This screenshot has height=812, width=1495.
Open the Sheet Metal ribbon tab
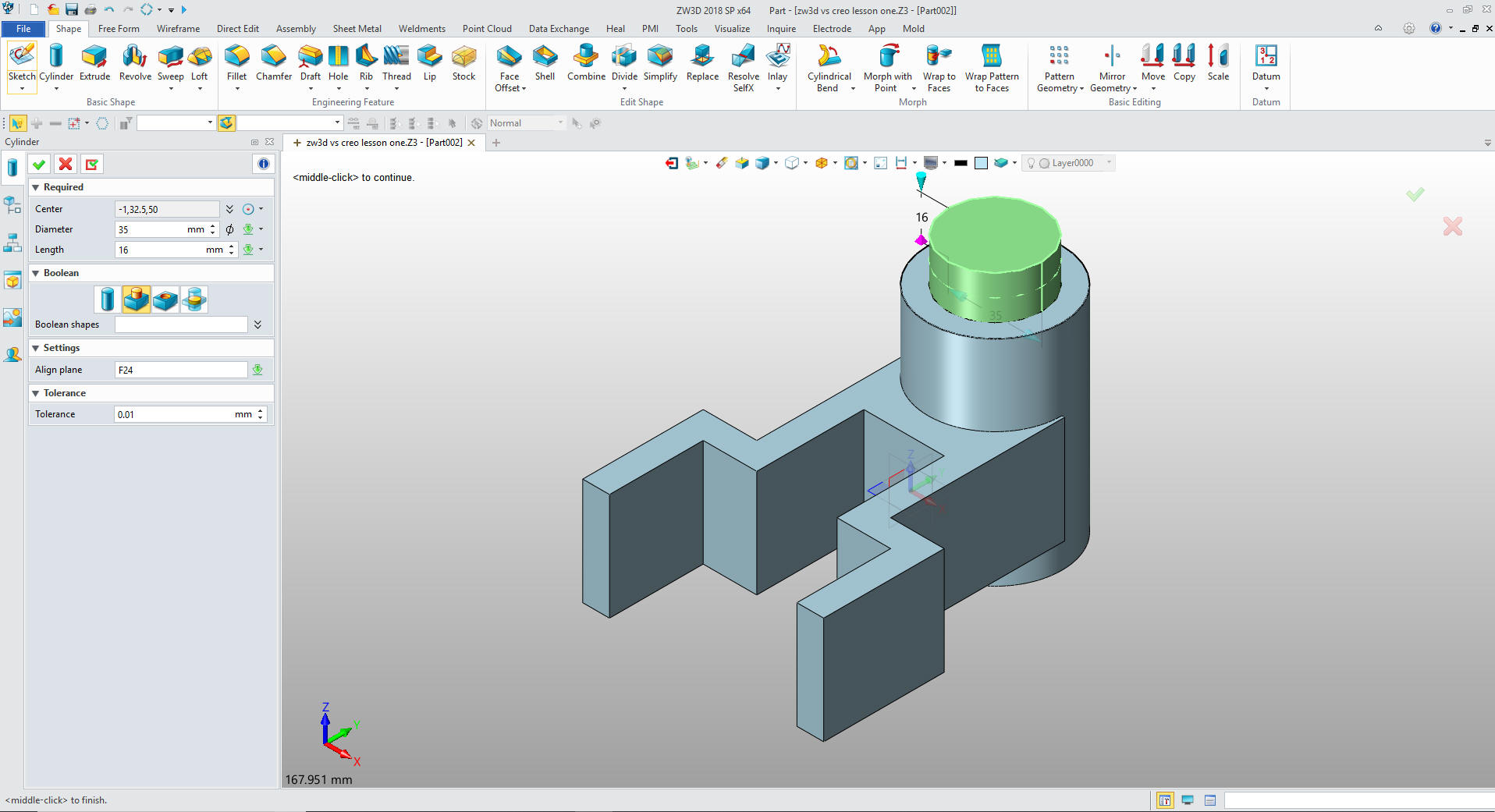click(x=357, y=29)
